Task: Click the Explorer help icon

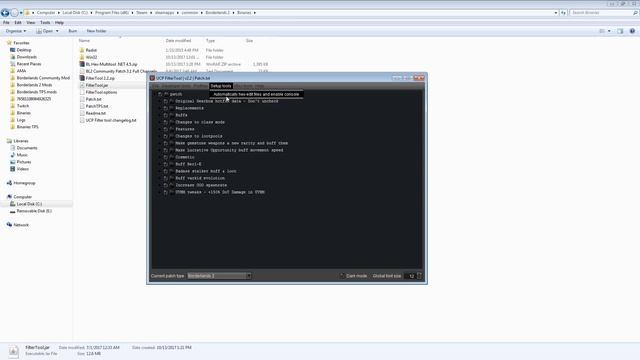Action: click(x=632, y=31)
